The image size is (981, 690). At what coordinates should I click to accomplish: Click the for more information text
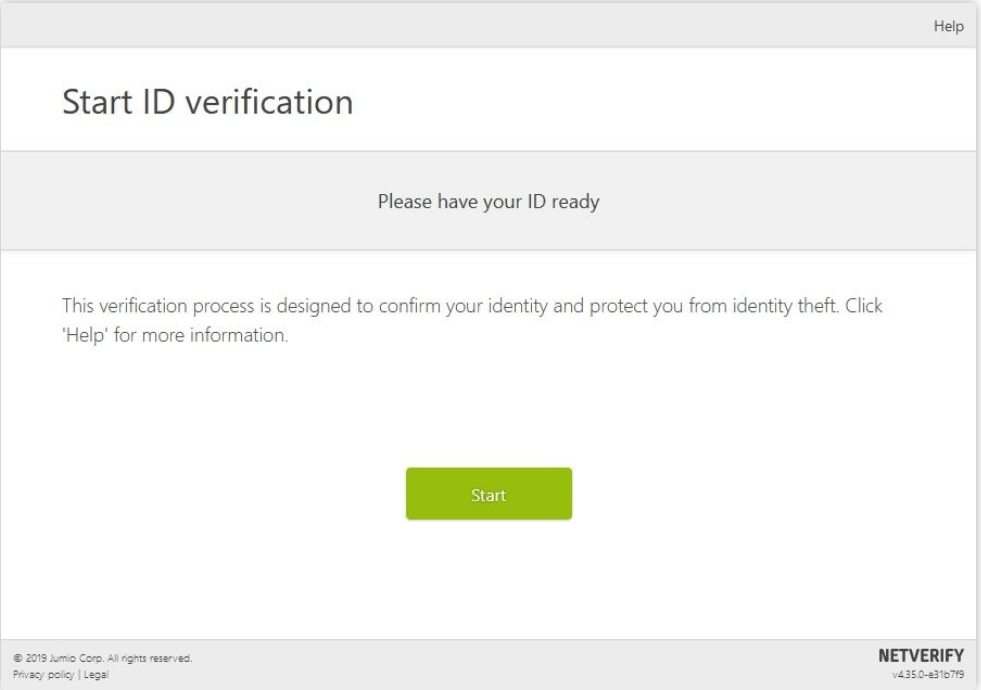pyautogui.click(x=201, y=335)
